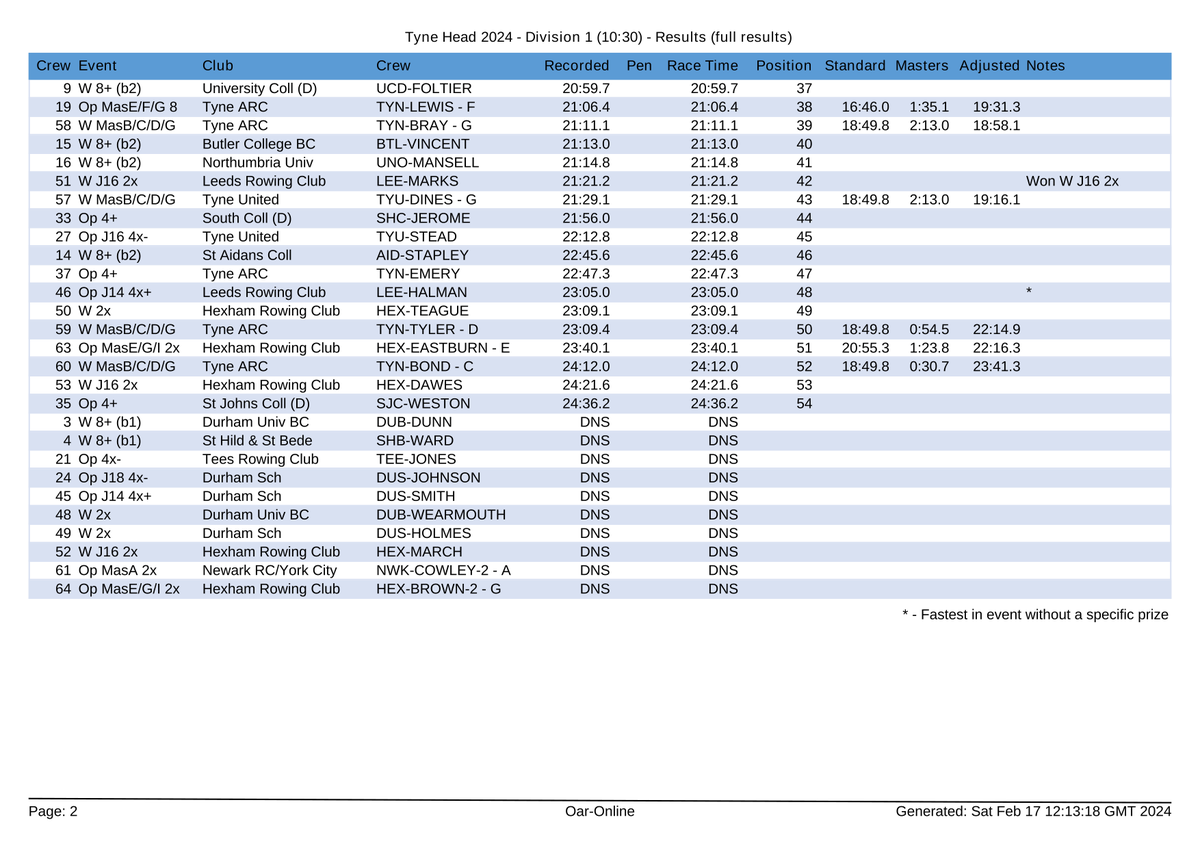
Task: Click standard time 20:55.3
Action: [865, 348]
